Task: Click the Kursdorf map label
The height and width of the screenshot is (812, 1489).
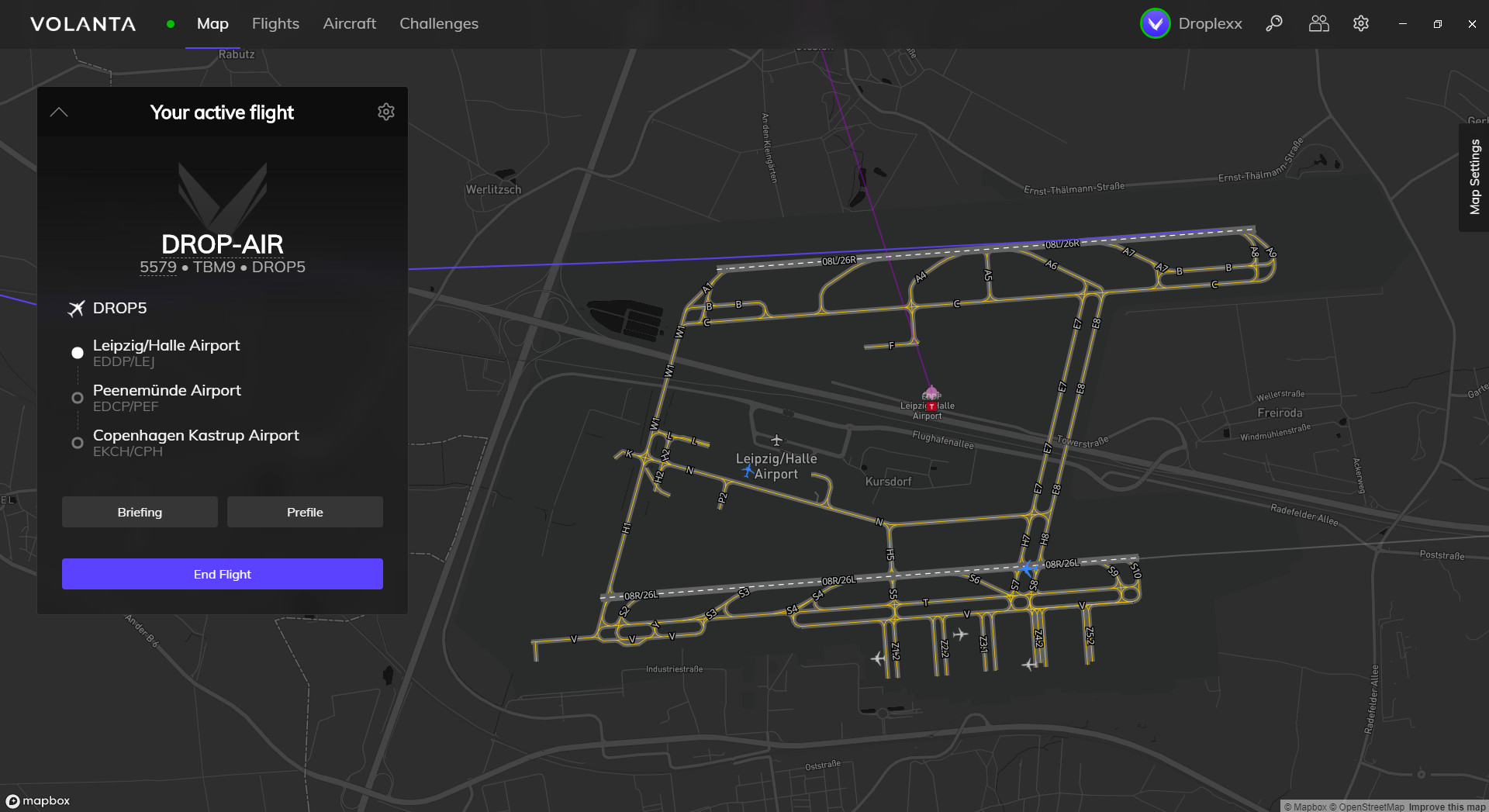Action: (x=888, y=482)
